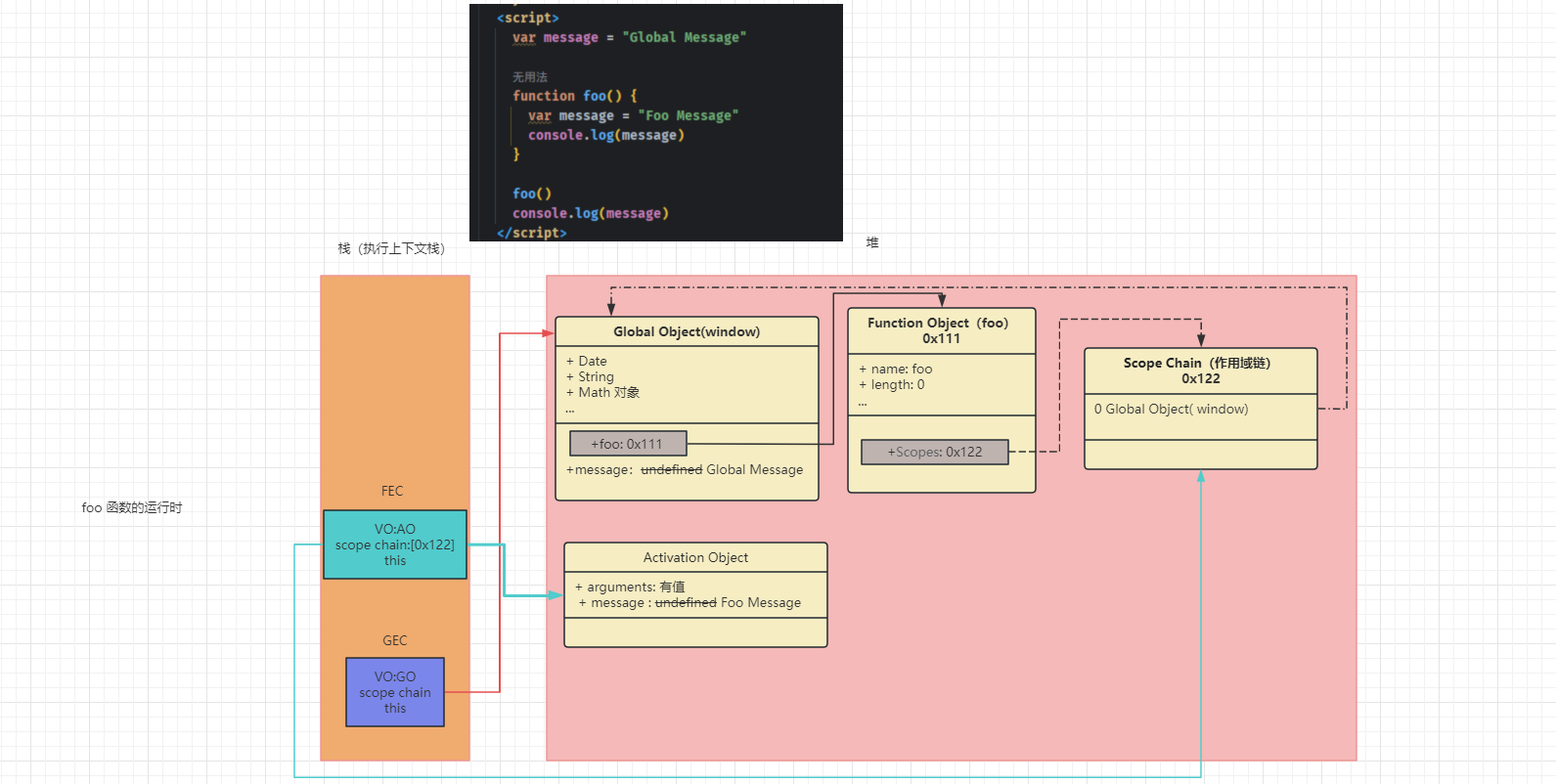Select the '+ arguments: 有值' row
Viewport: 1556px width, 784px height.
[630, 587]
